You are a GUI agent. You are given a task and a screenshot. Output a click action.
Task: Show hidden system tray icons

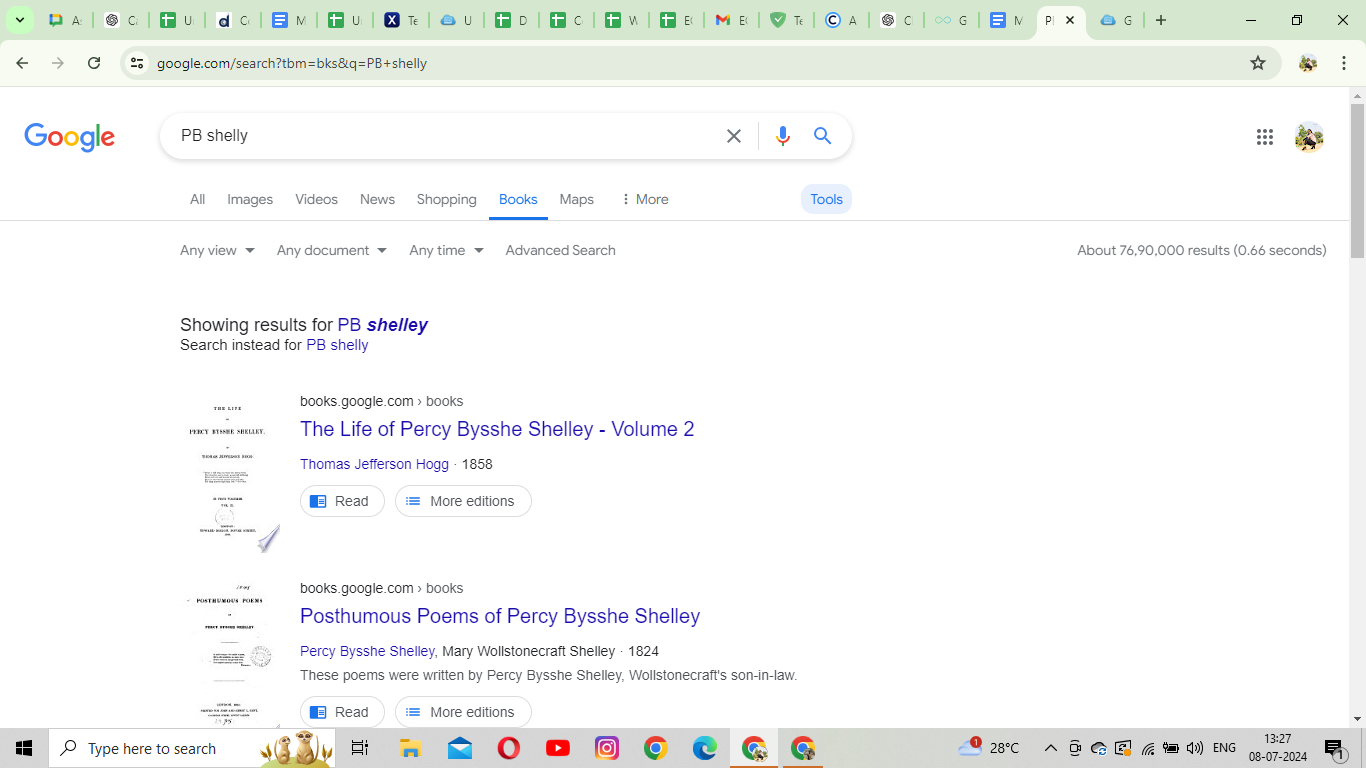[x=1051, y=748]
